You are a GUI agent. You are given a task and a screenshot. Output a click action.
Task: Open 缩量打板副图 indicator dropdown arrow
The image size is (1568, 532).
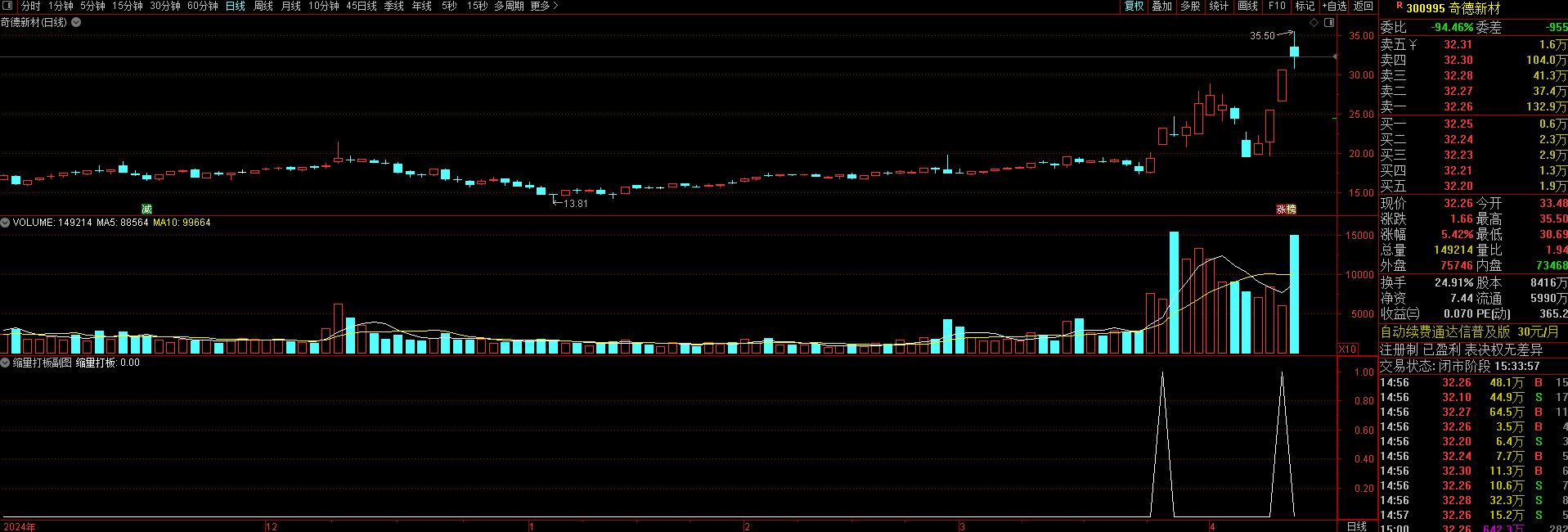(x=5, y=362)
